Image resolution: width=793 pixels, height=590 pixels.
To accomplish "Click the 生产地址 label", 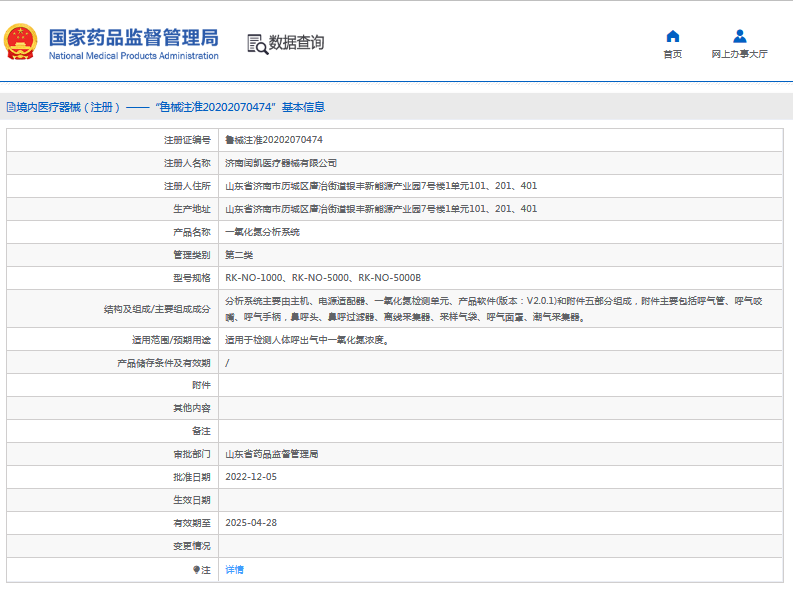I will (x=192, y=209).
